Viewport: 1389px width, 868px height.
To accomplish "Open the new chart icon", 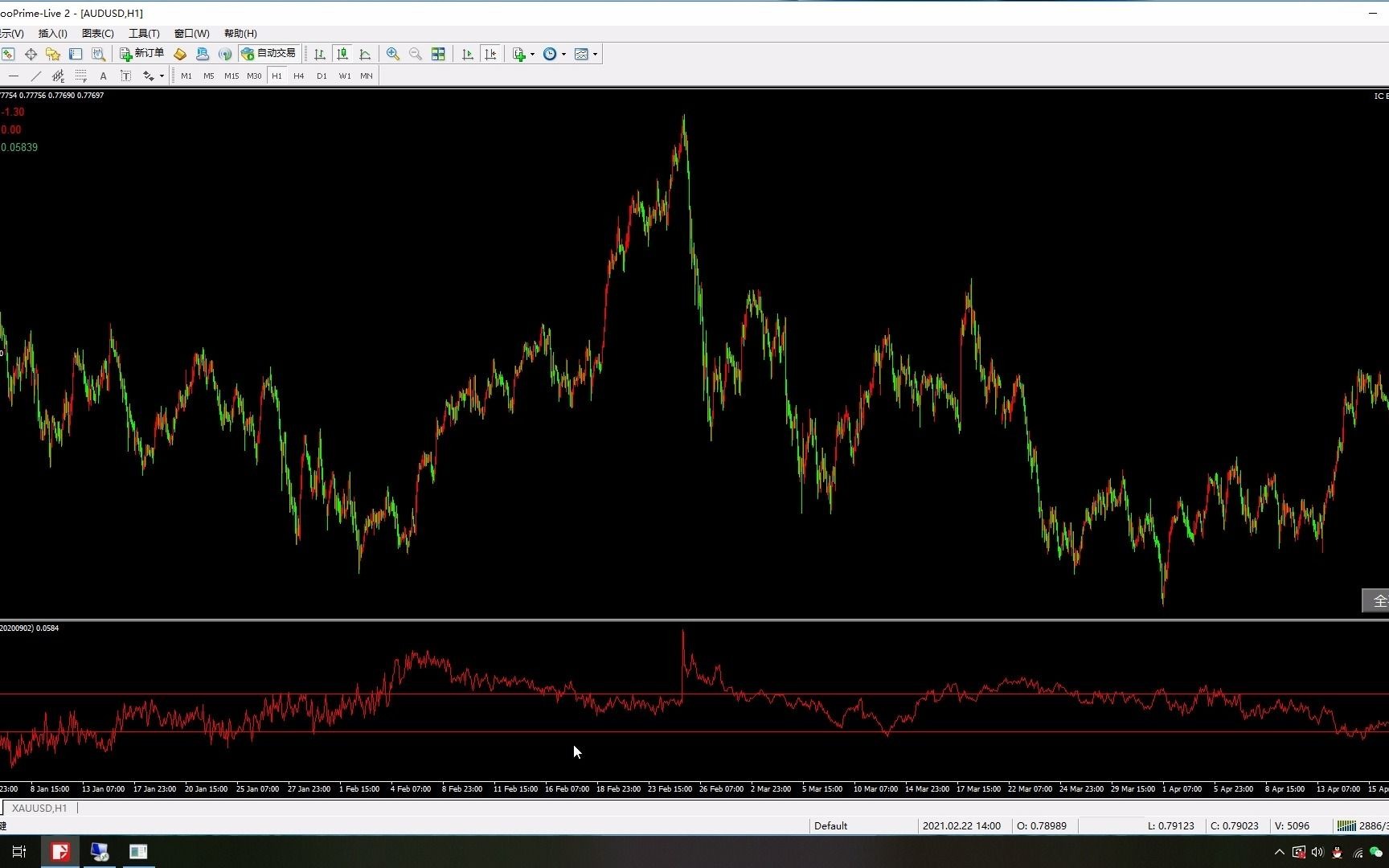I will click(8, 54).
